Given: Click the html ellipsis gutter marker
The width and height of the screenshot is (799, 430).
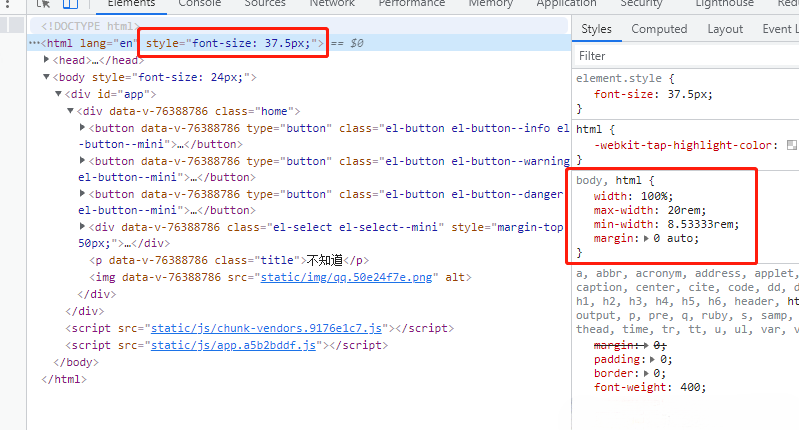Looking at the screenshot, I should point(34,43).
